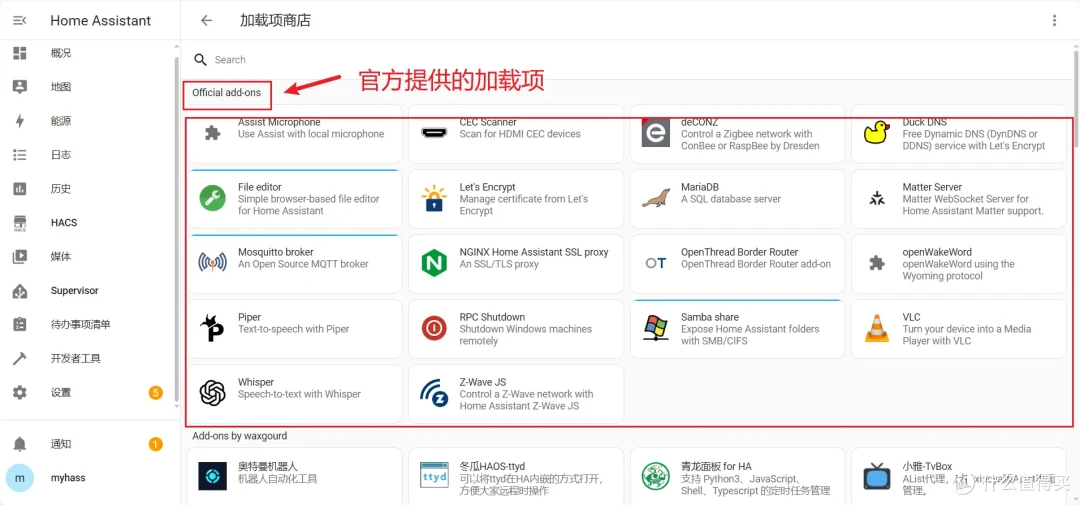The width and height of the screenshot is (1080, 505).
Task: Open the OpenThread Border Router card
Action: tap(737, 263)
